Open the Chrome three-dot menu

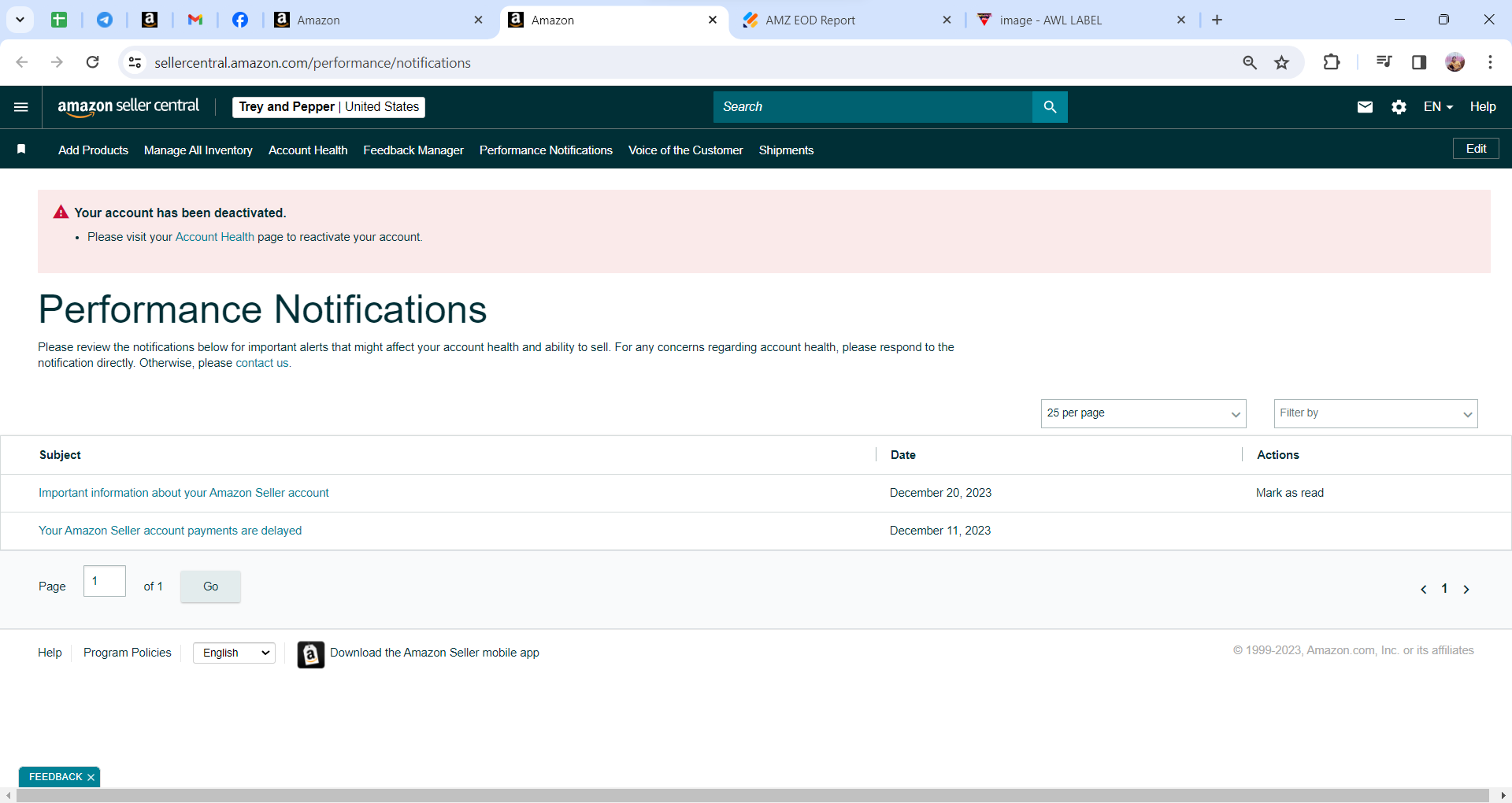pos(1490,62)
